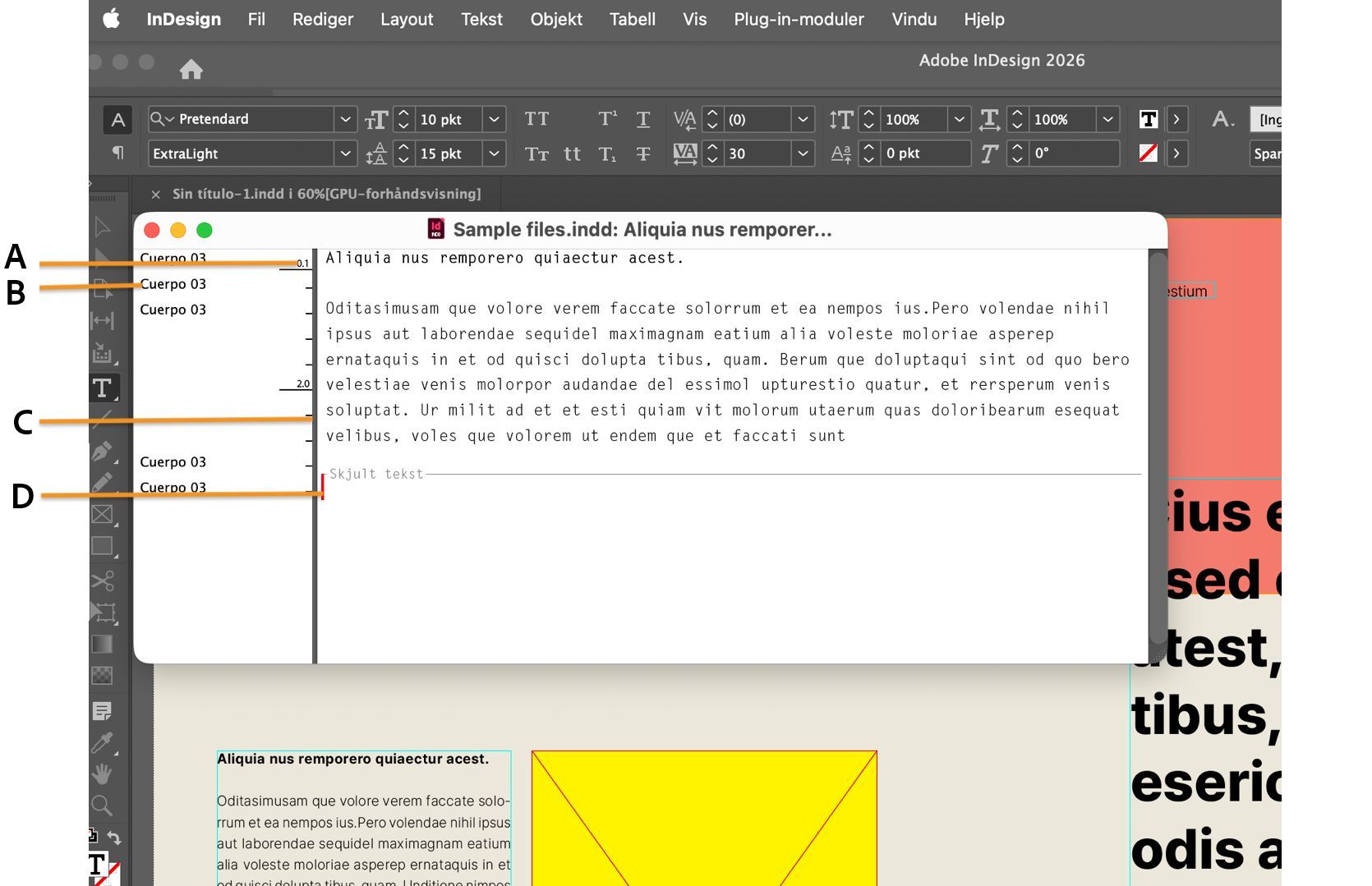Select the Sin título-1.indd document tab
The image size is (1372, 886).
point(326,194)
